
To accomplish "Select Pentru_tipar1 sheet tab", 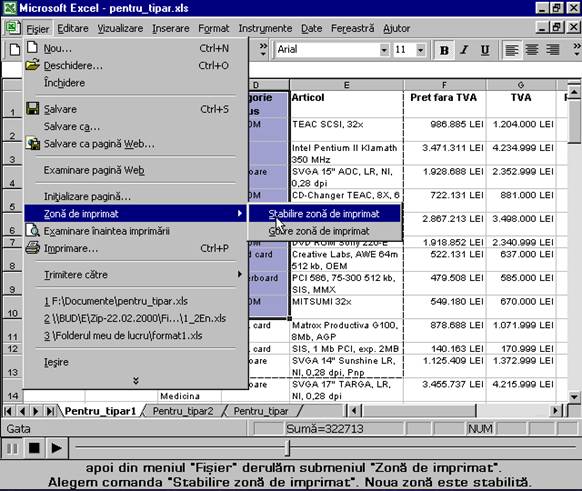I will coord(100,411).
